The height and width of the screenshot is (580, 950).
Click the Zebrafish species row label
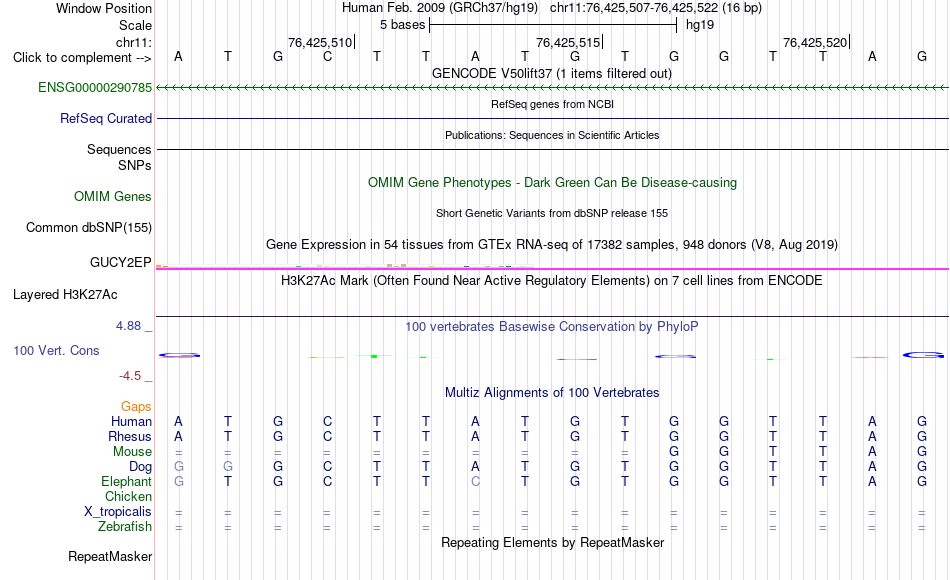125,527
